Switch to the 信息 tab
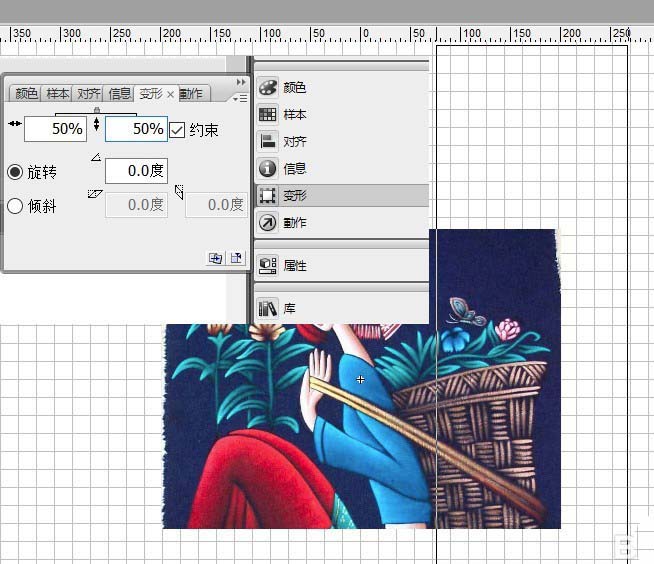The image size is (654, 564). tap(119, 93)
